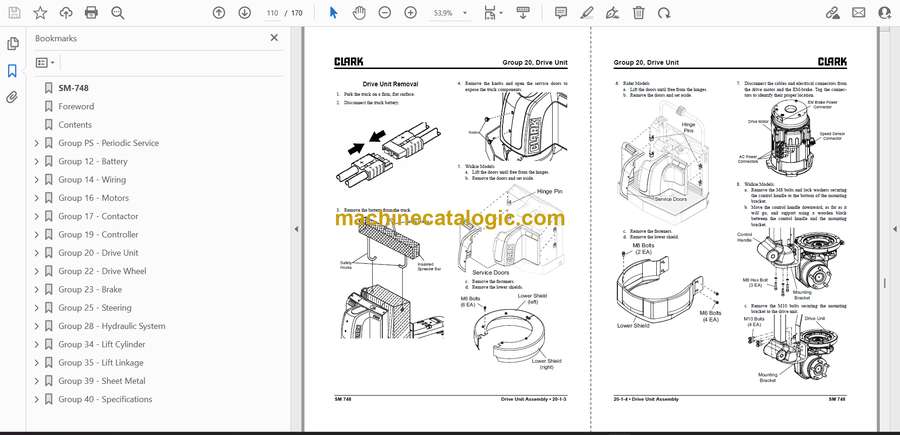Select Group 39 - Sheet Metal bookmark
Image resolution: width=900 pixels, height=435 pixels.
102,380
